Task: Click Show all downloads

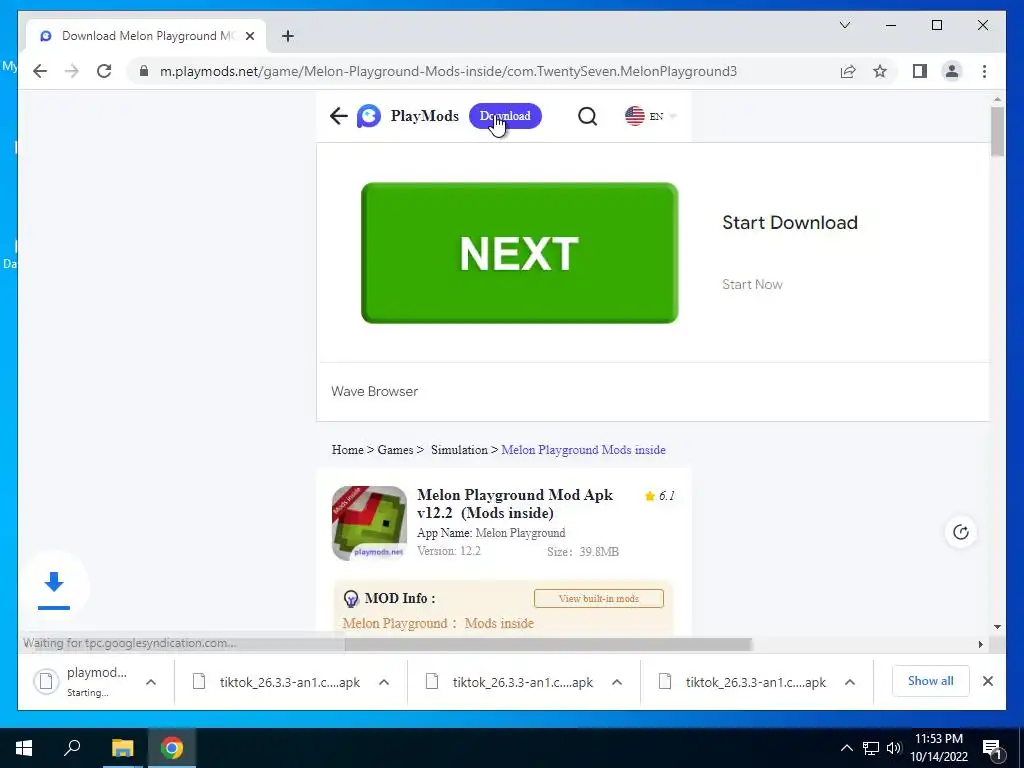Action: pyautogui.click(x=931, y=680)
